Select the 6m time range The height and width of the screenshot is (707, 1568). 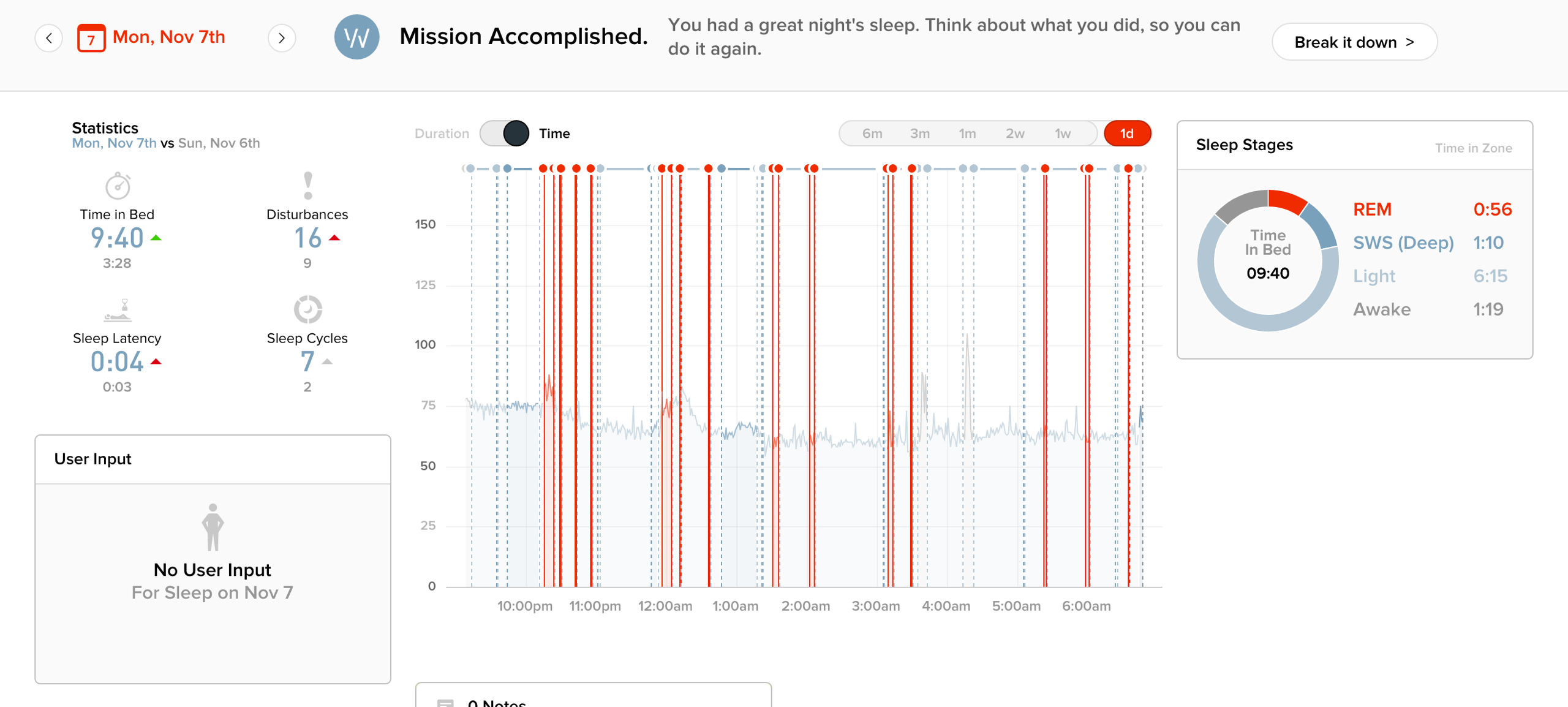872,134
